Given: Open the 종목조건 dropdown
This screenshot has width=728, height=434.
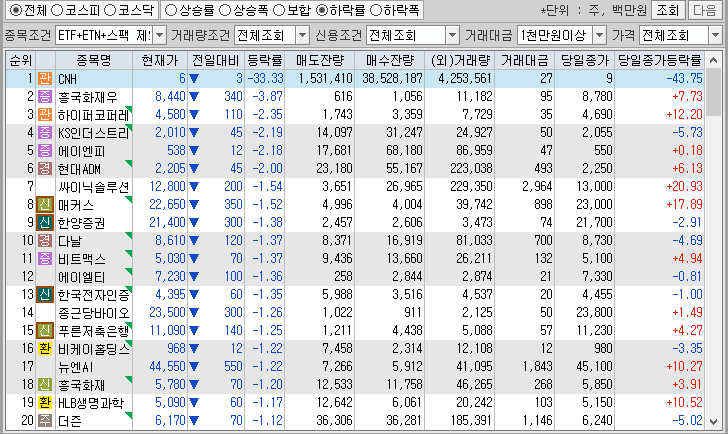Looking at the screenshot, I should pyautogui.click(x=159, y=35).
